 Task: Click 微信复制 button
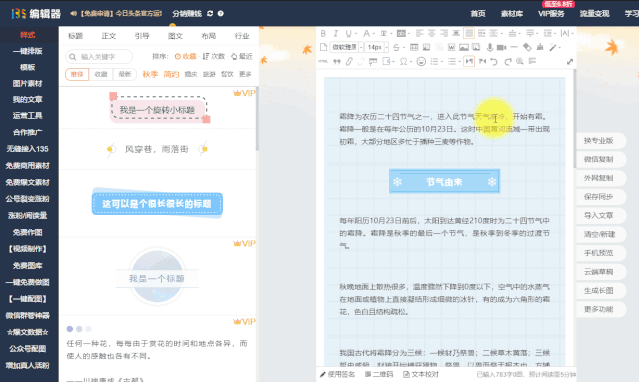pyautogui.click(x=599, y=159)
